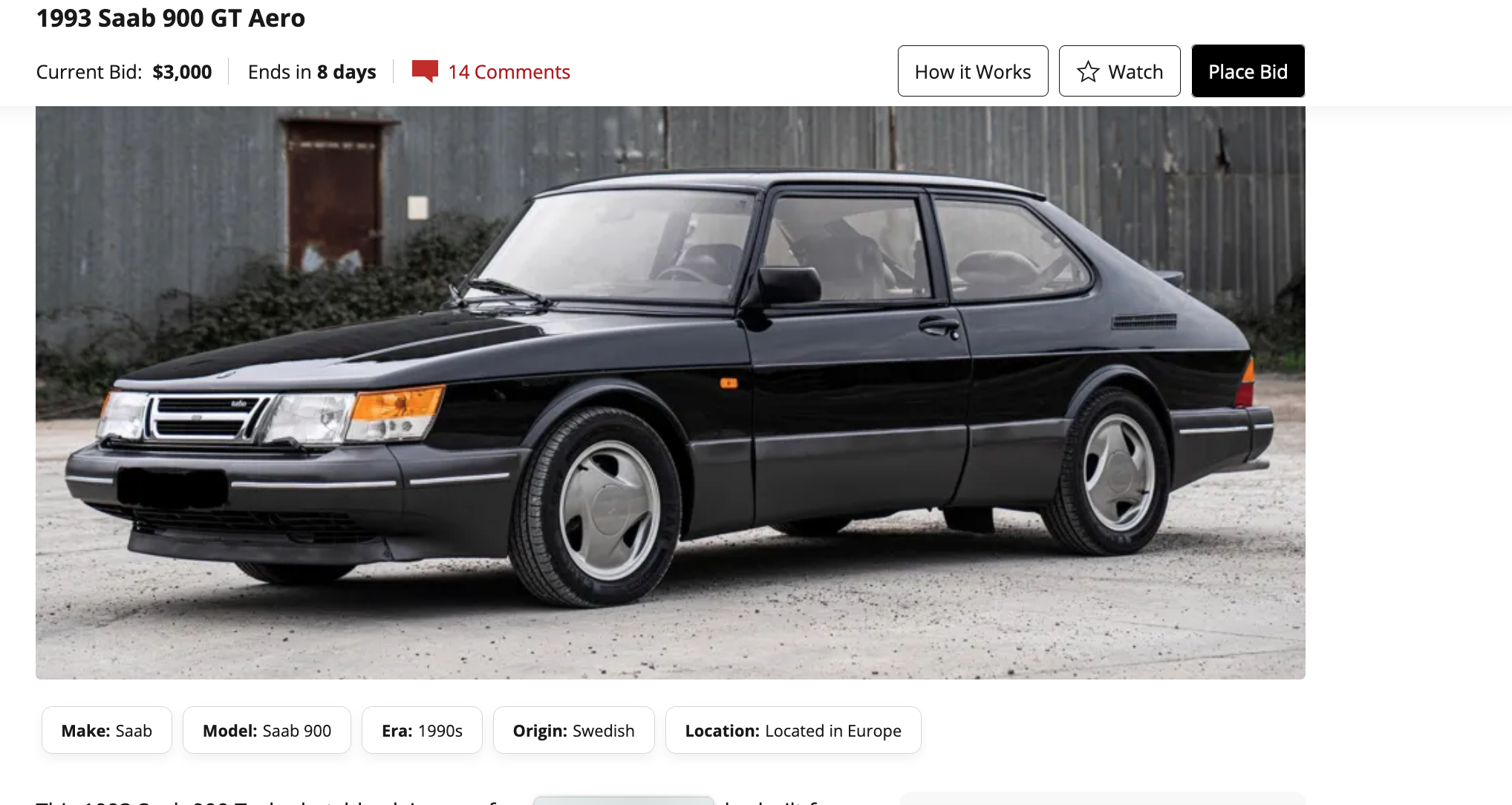
Task: Click the red comments speech bubble icon
Action: pos(425,71)
